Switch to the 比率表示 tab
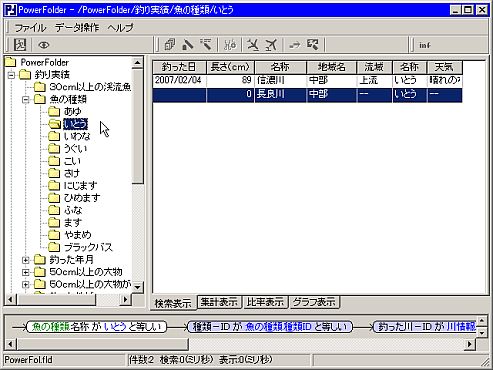Viewport: 493px width, 370px height. [x=265, y=302]
